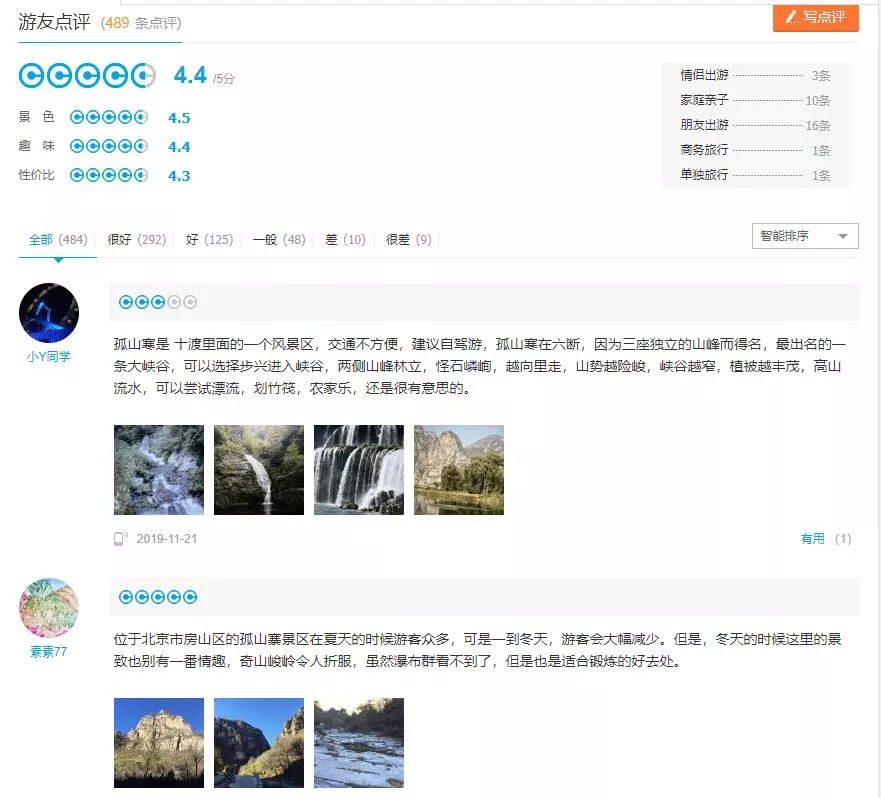
Task: Open wide waterfall photo, third thumbnail
Action: click(x=359, y=470)
